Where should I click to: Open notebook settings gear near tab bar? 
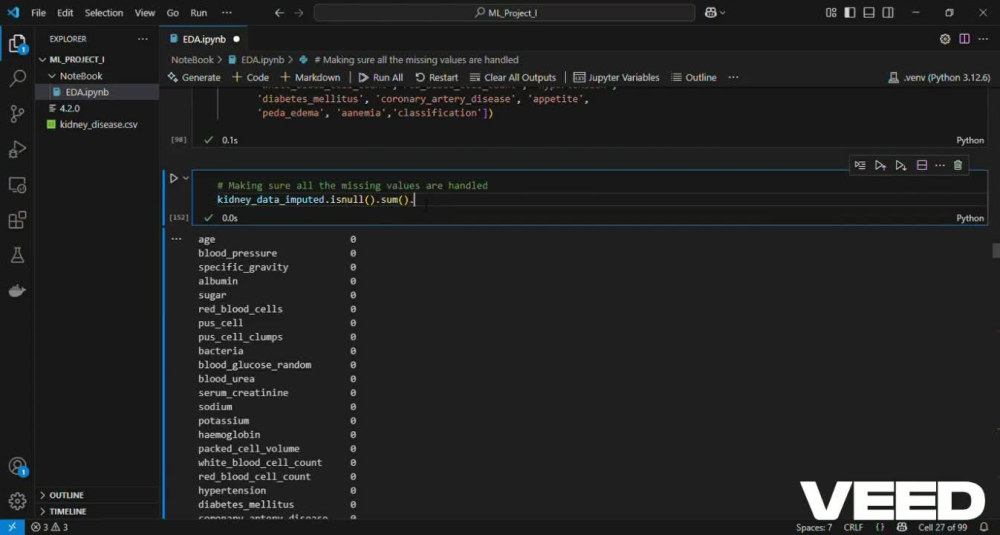tap(945, 39)
